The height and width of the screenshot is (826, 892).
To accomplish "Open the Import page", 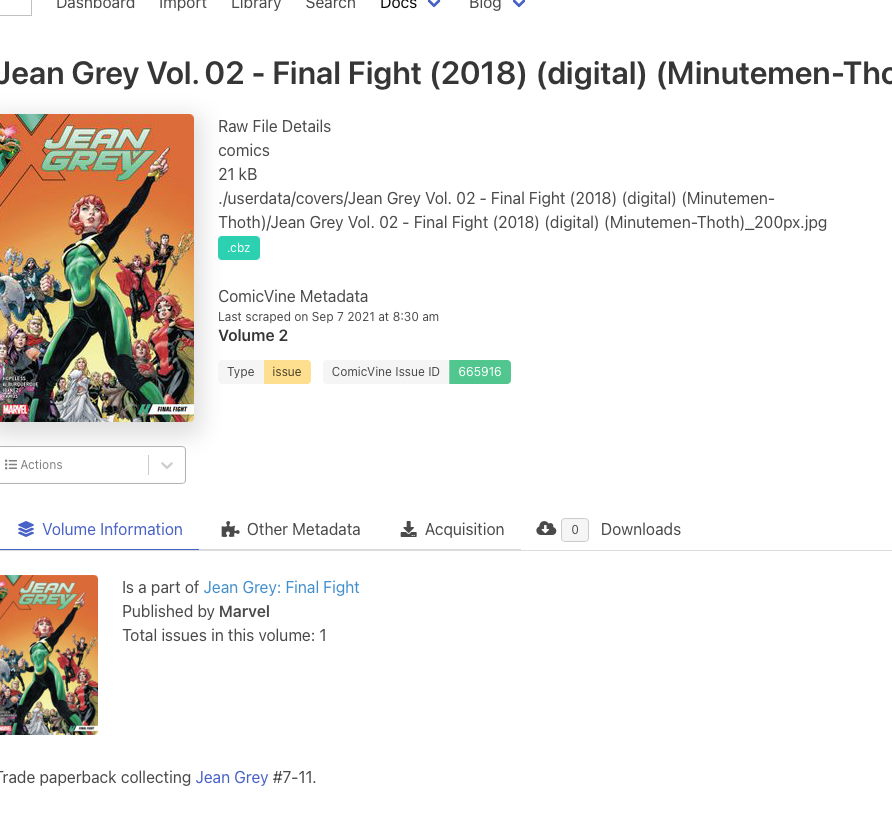I will [183, 5].
